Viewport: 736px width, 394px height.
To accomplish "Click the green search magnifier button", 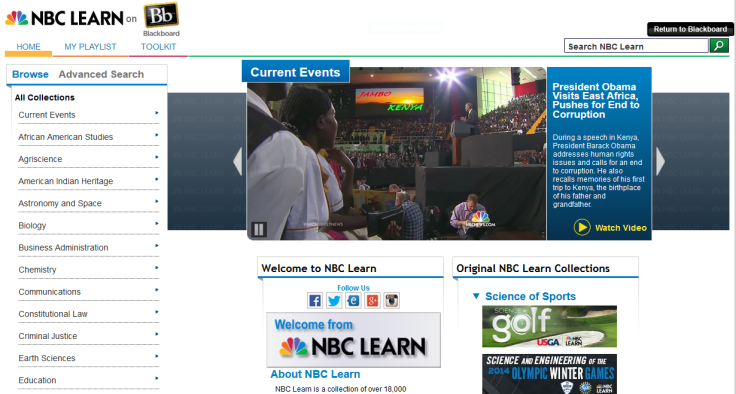I will click(719, 46).
